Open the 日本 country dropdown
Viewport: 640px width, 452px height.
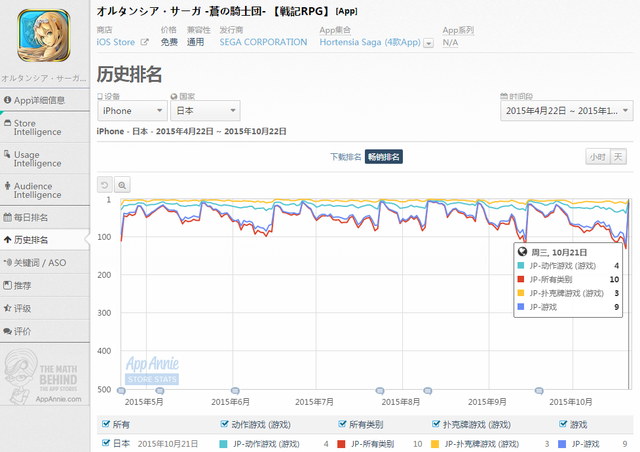[205, 111]
